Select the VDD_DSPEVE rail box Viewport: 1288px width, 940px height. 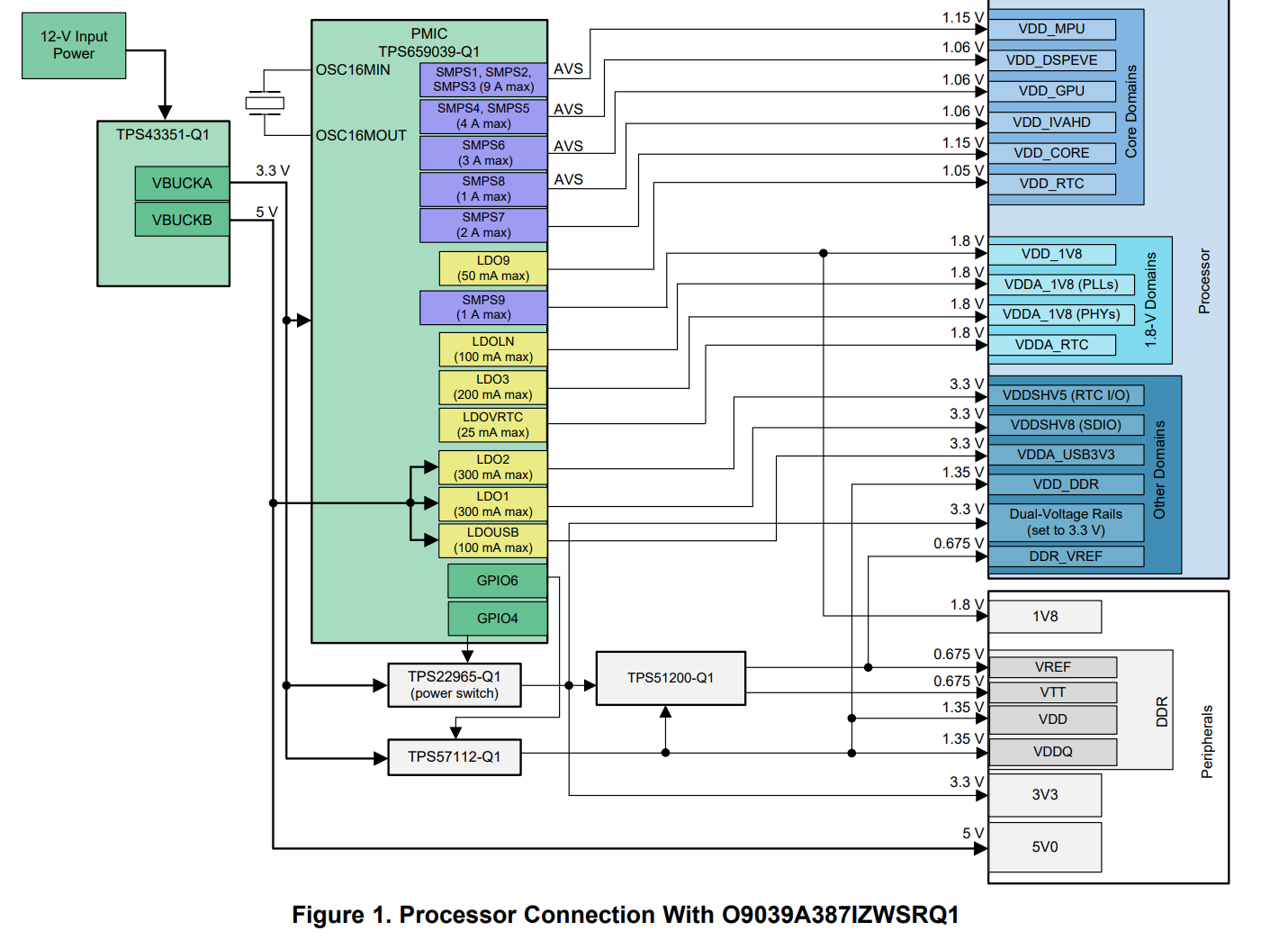coord(1052,60)
